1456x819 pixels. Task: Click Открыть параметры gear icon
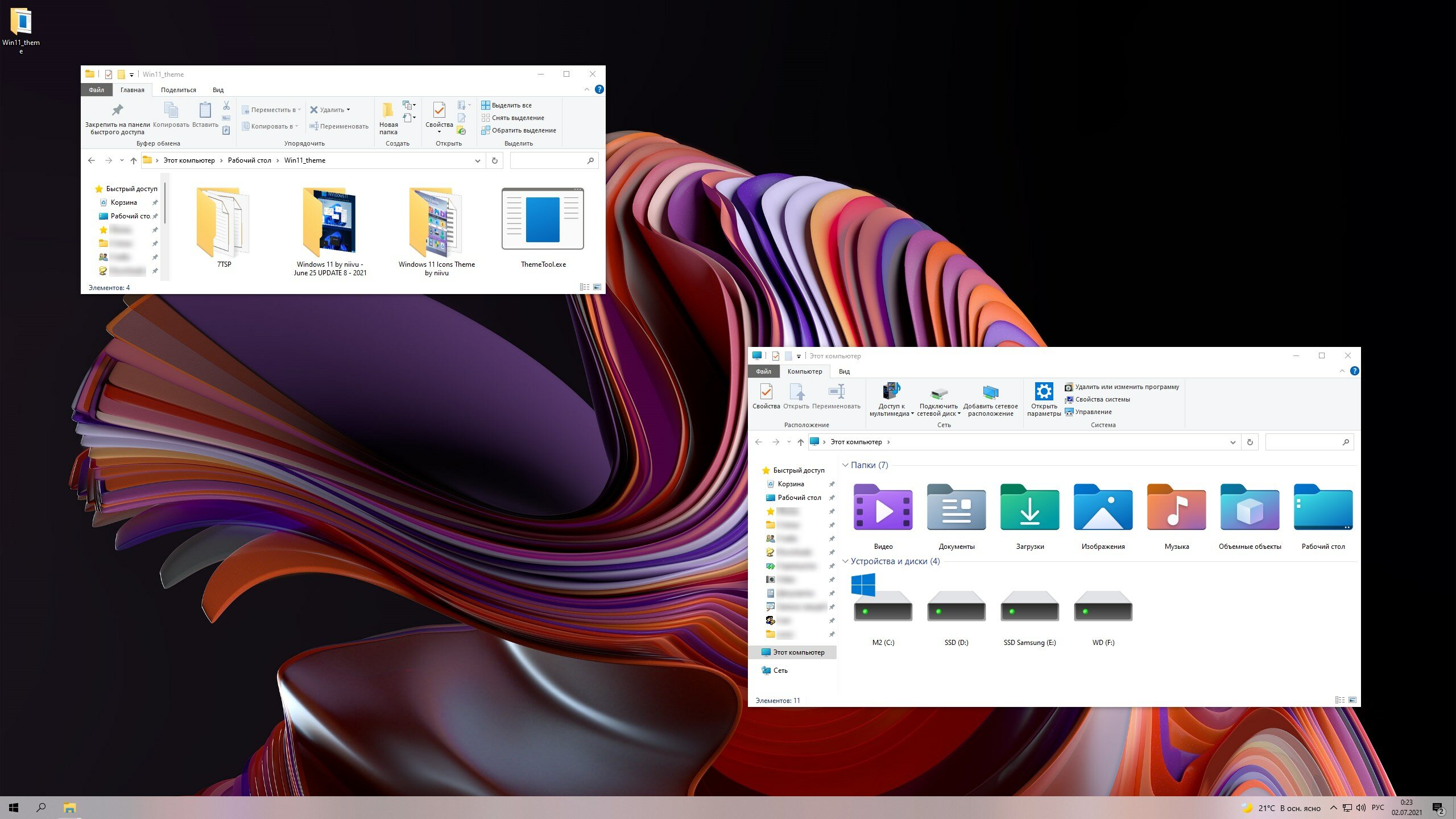click(x=1044, y=391)
